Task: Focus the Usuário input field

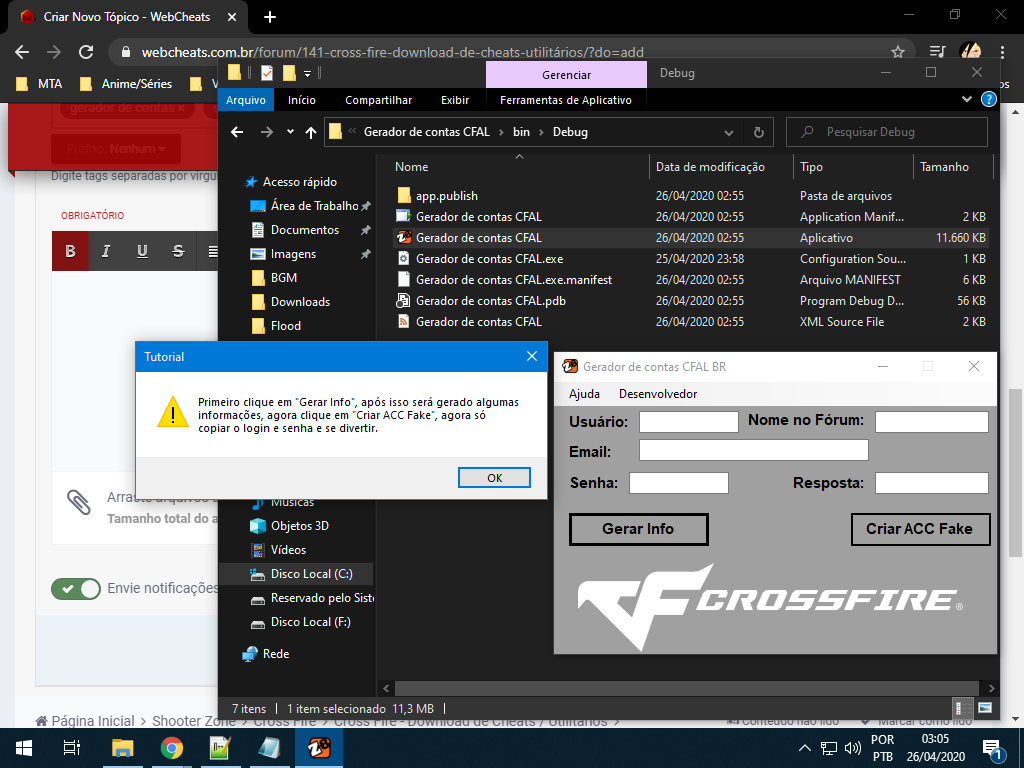Action: 688,422
